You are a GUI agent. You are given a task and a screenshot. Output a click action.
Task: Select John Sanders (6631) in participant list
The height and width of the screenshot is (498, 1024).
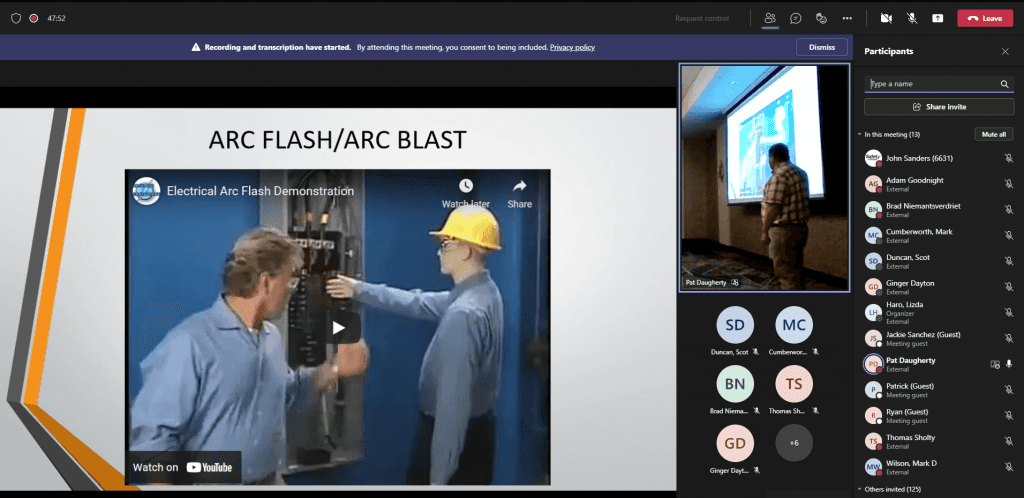(938, 158)
